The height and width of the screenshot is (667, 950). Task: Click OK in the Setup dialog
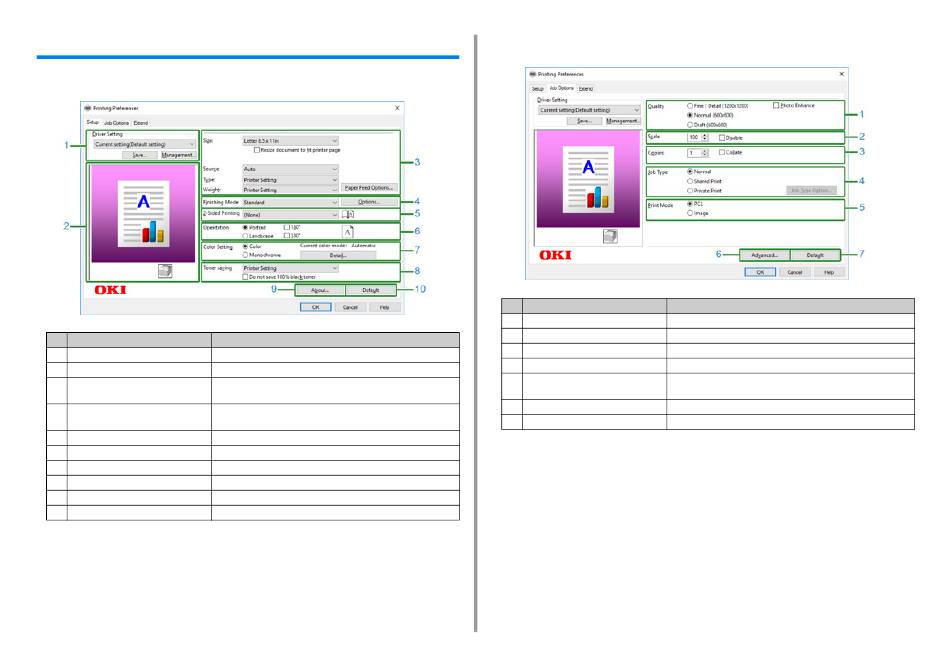[316, 307]
